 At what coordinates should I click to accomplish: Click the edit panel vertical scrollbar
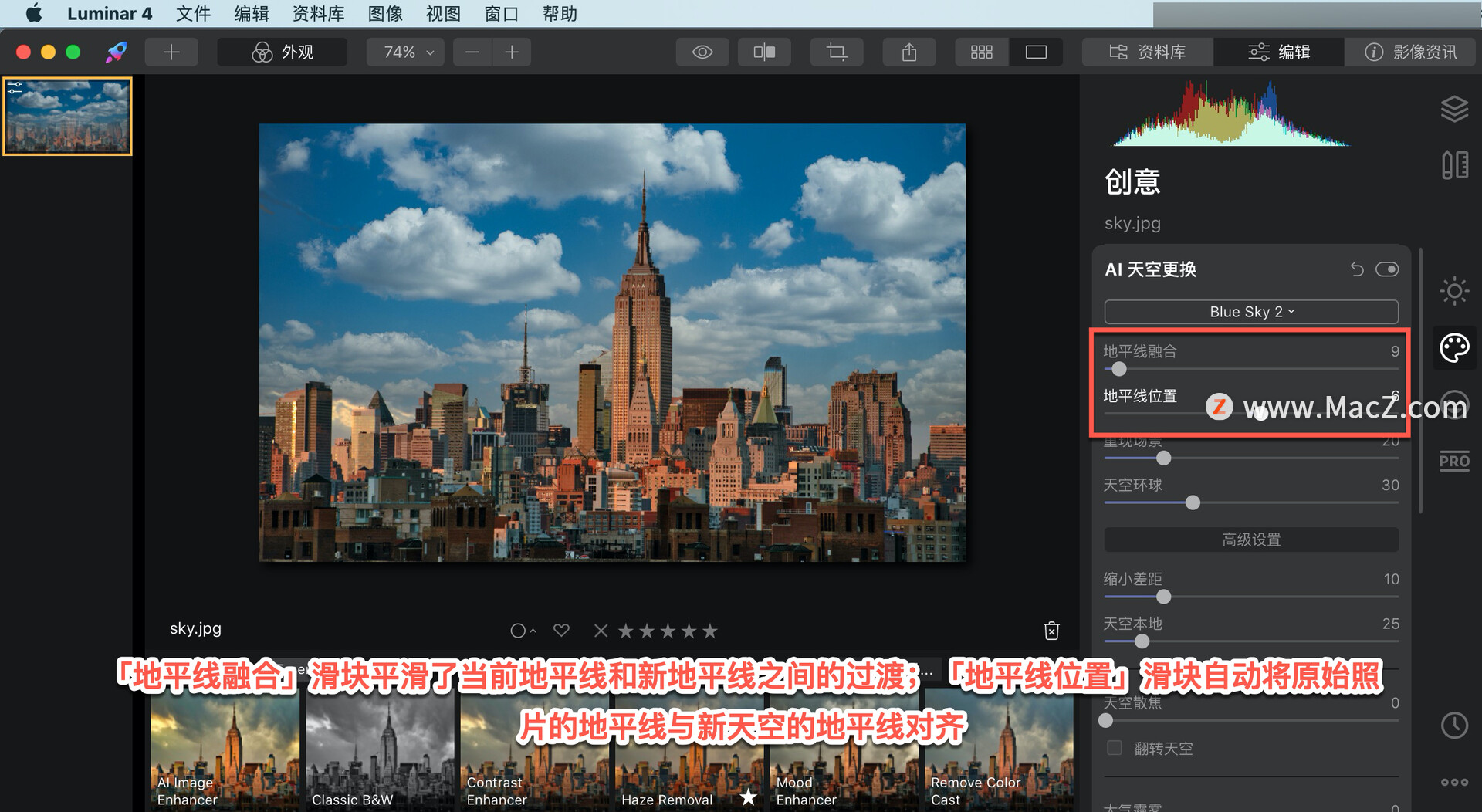tap(1420, 381)
